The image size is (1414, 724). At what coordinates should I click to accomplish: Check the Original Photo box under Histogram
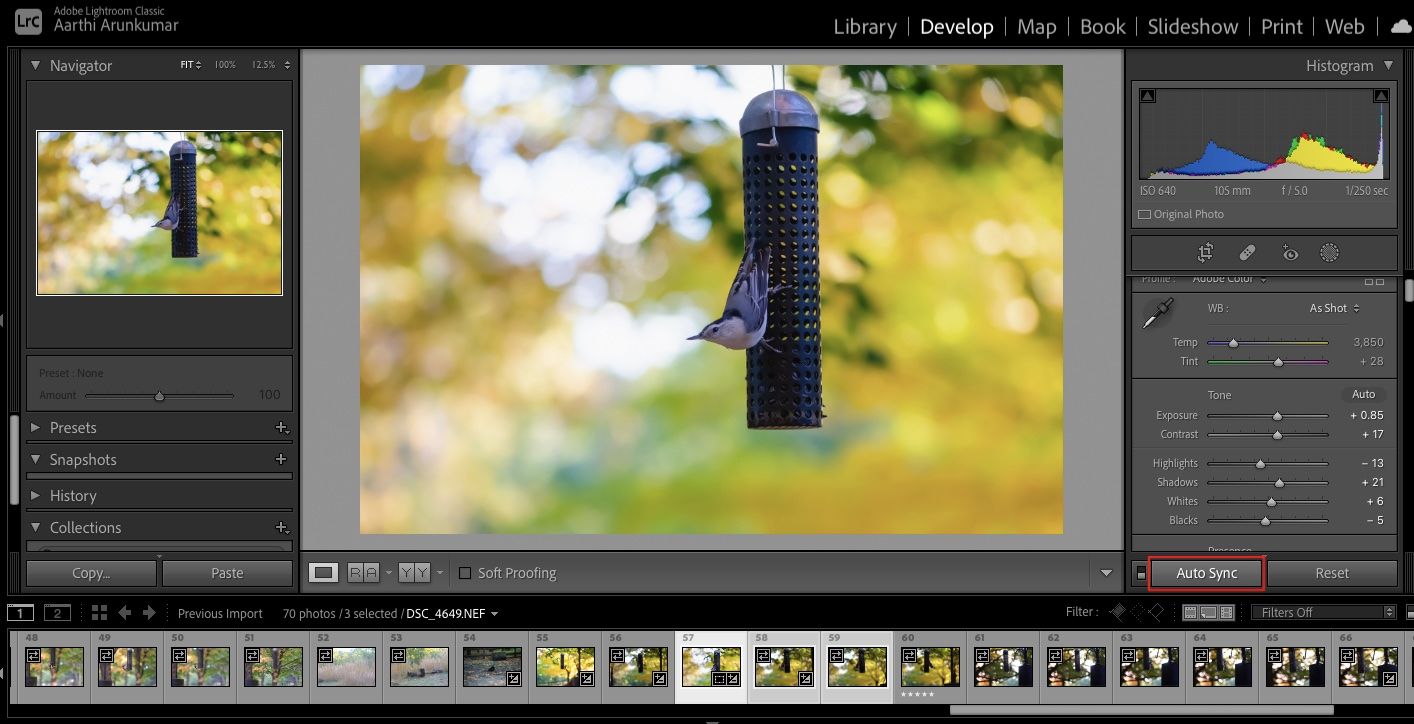1144,213
